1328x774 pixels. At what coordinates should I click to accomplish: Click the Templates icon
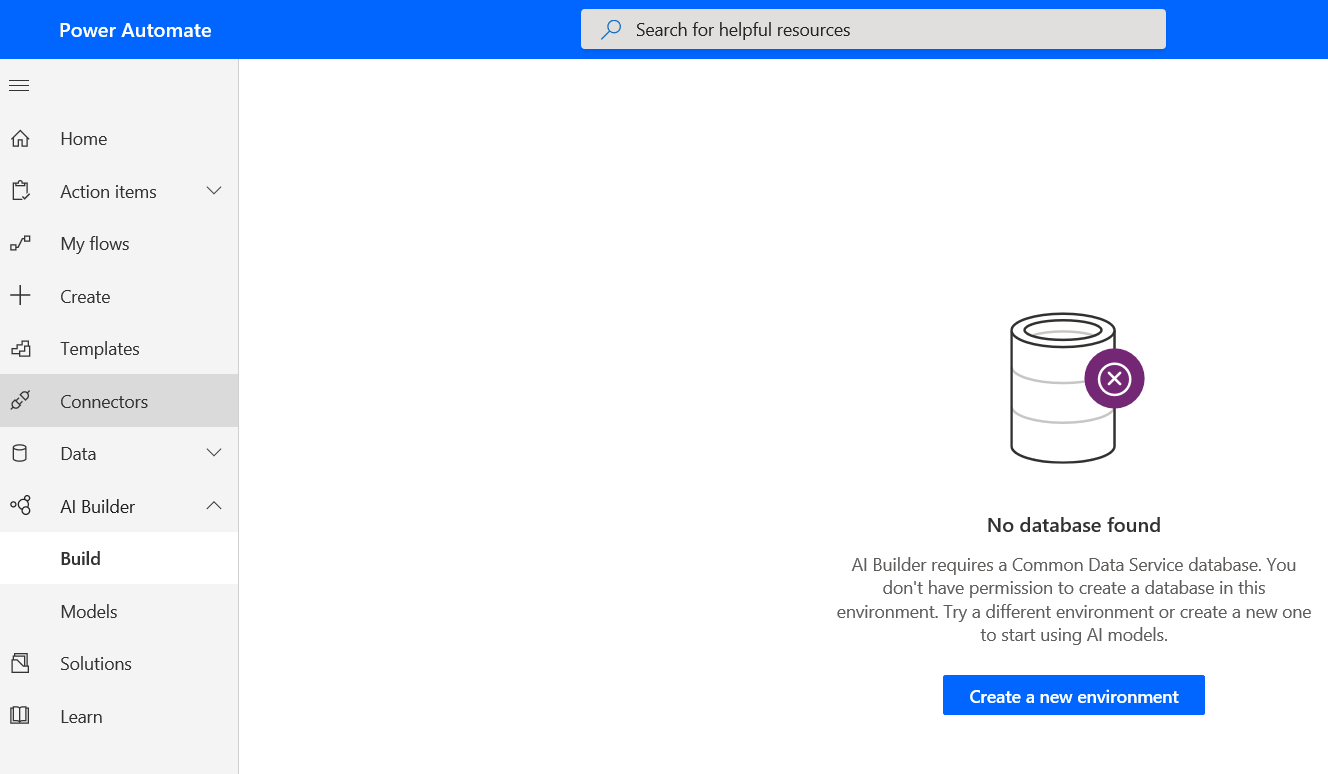pos(20,349)
